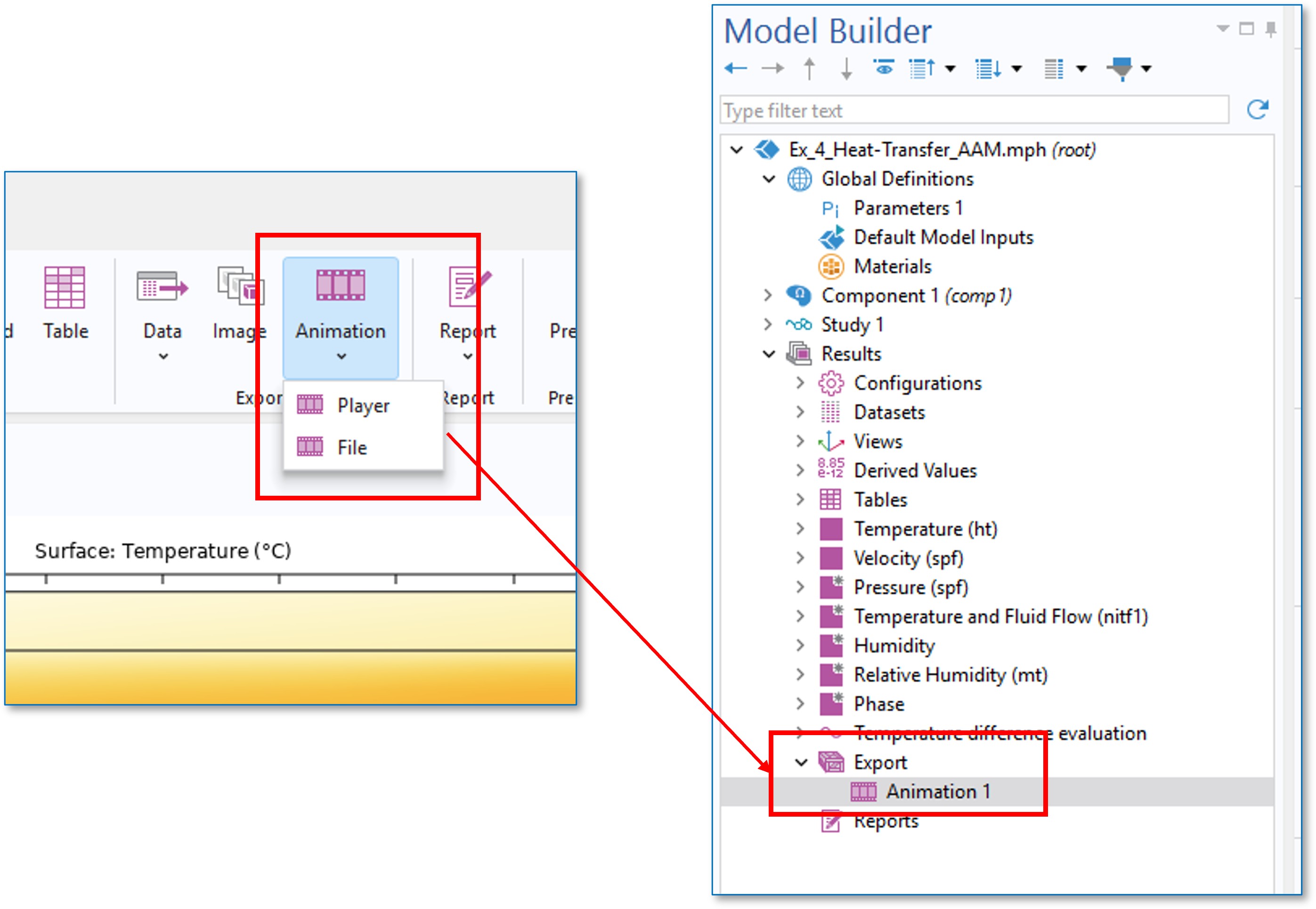Image resolution: width=1316 pixels, height=909 pixels.
Task: Expand the Component 1 node
Action: pos(768,295)
